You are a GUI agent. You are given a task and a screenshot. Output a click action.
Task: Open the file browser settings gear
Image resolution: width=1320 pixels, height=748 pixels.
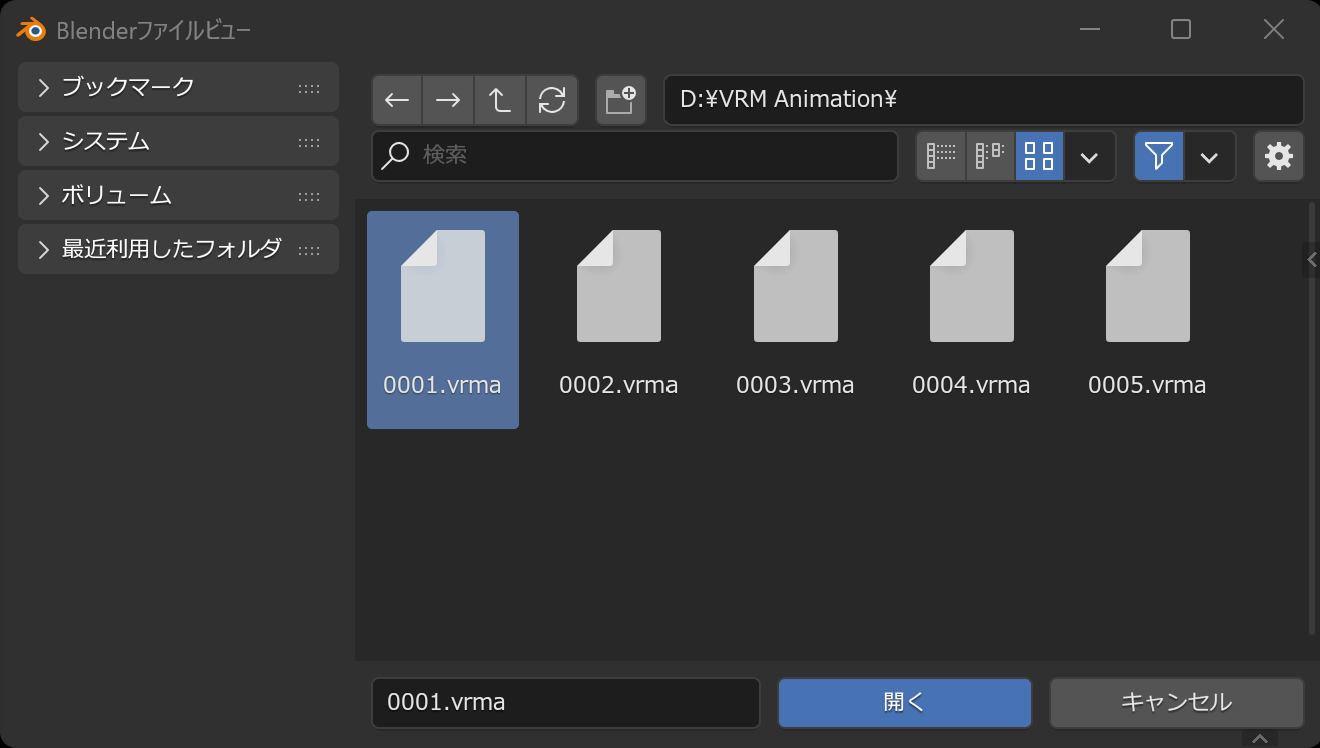1278,156
